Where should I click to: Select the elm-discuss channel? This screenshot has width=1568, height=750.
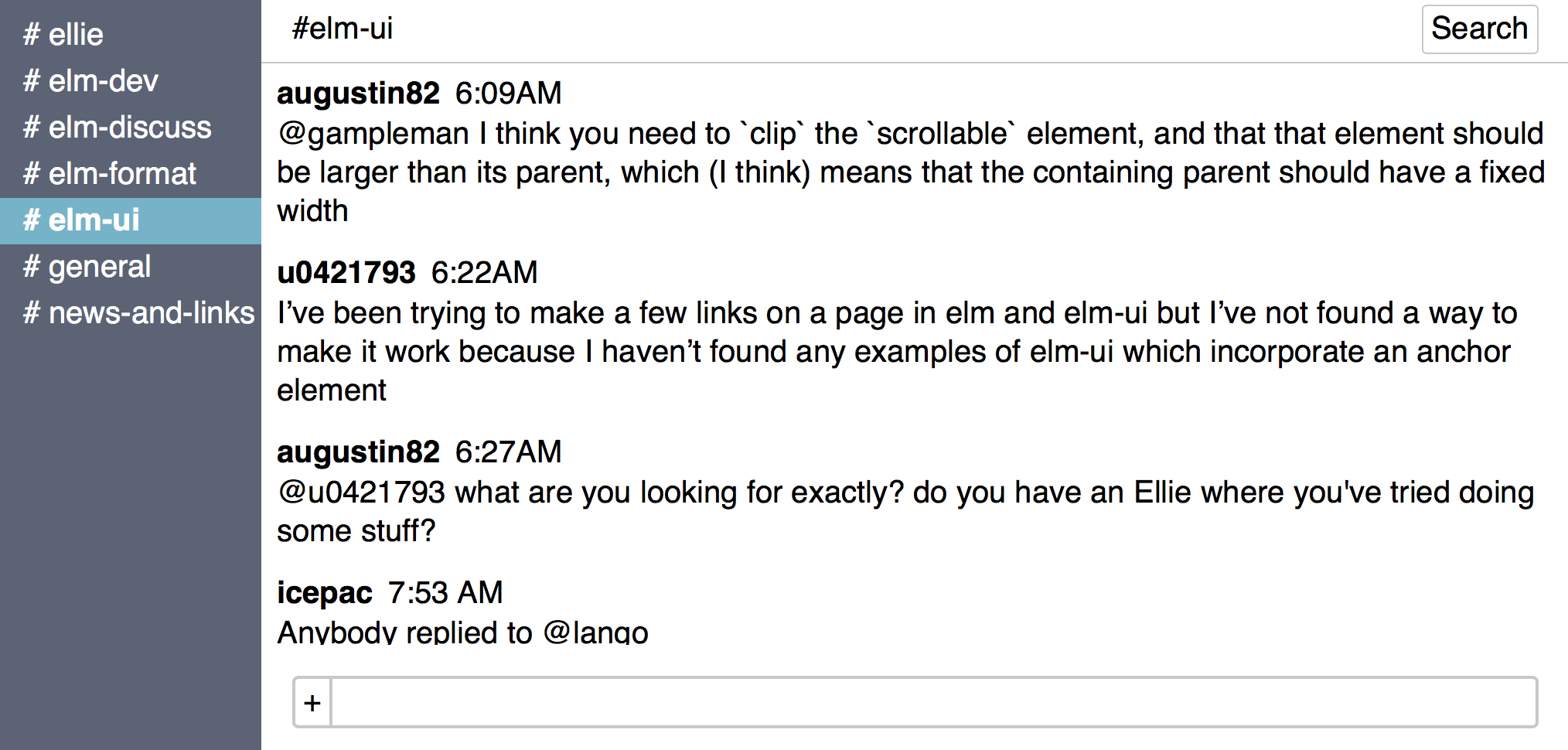point(131,128)
